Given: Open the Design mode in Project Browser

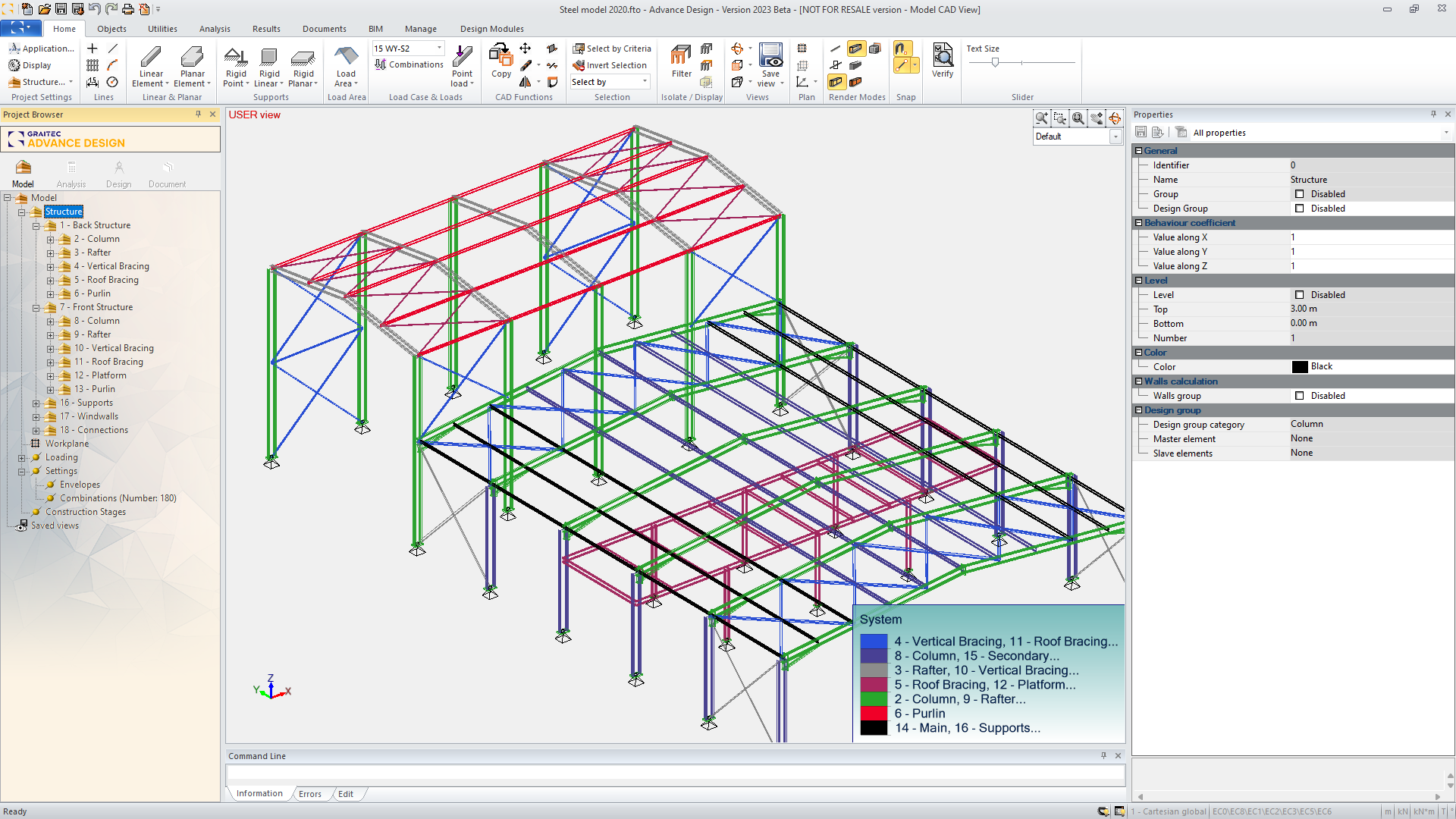Looking at the screenshot, I should (x=118, y=174).
